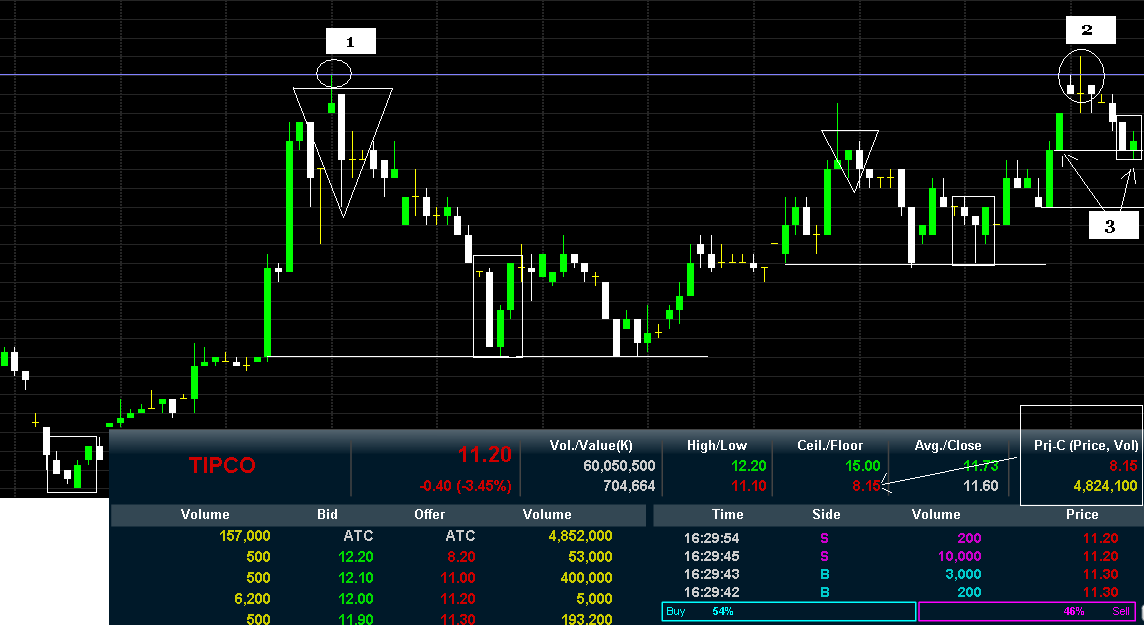Click the offer price 11.00
The width and height of the screenshot is (1144, 625).
(457, 578)
